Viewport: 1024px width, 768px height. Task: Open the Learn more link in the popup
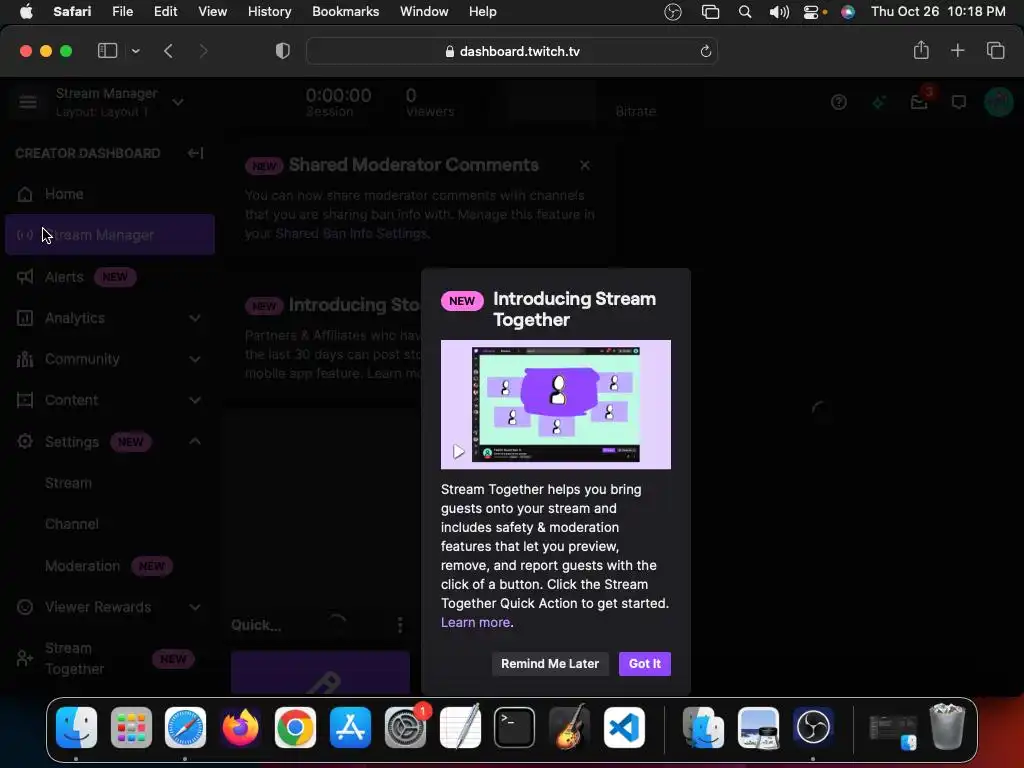pyautogui.click(x=475, y=622)
